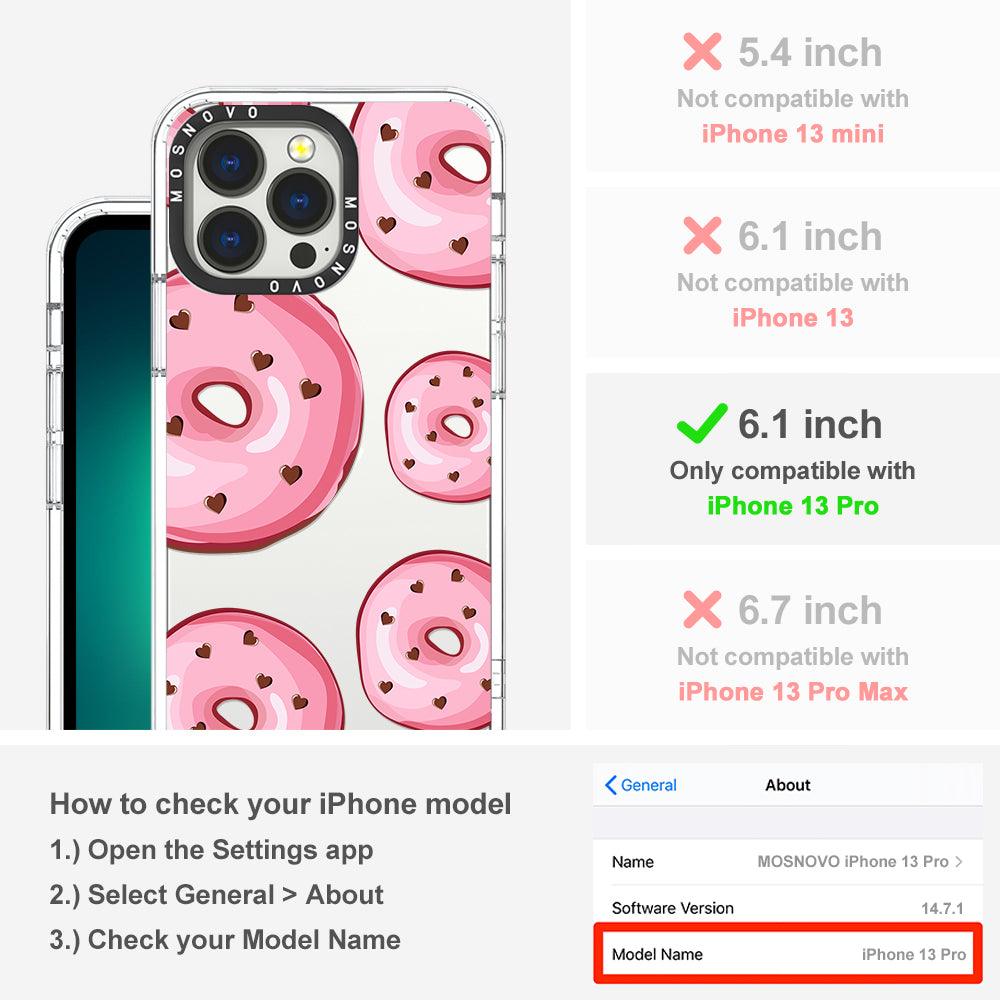Click the red X beside iPhone 13 6.1 inch

click(702, 235)
